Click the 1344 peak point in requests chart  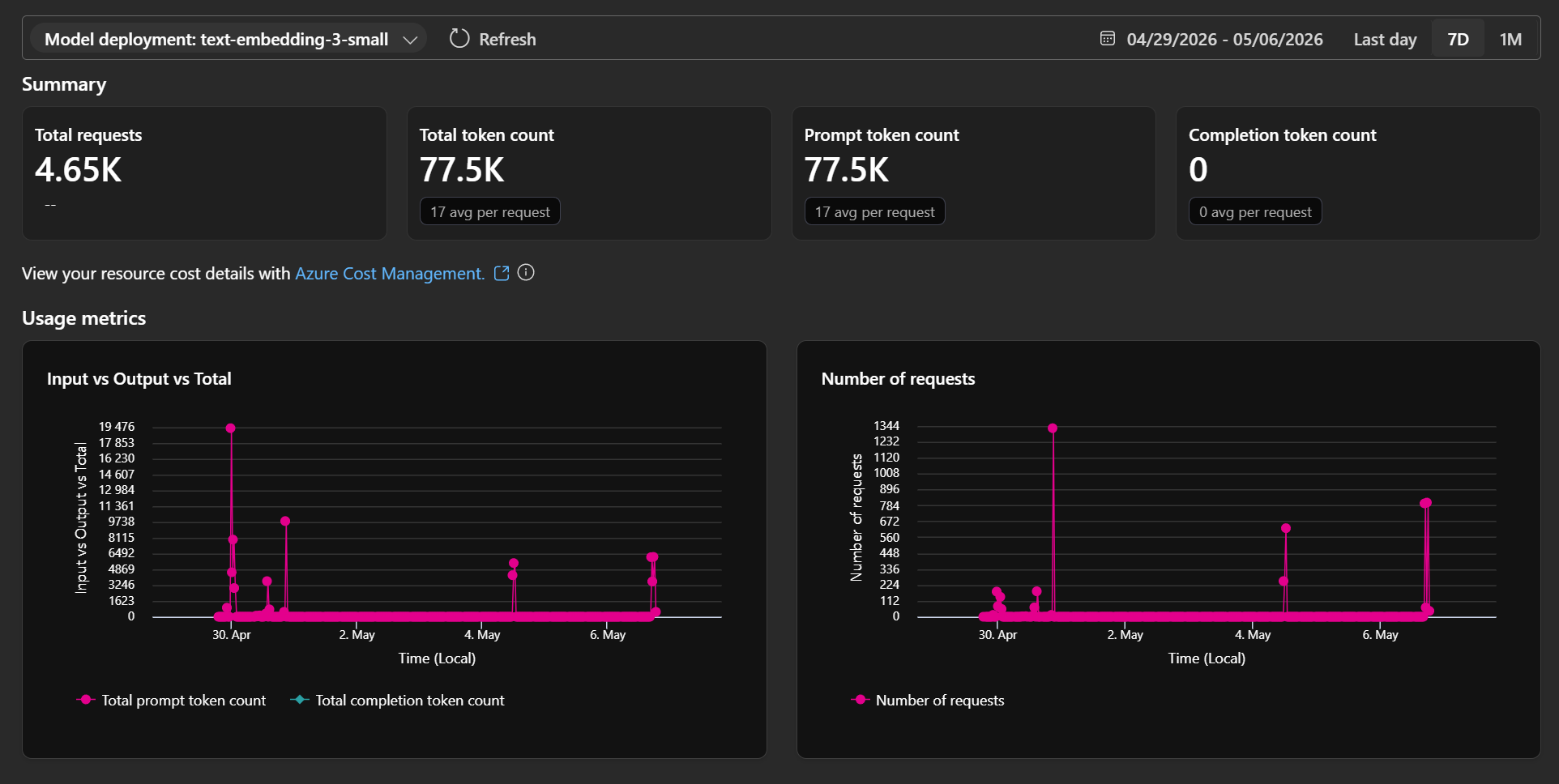tap(1052, 428)
